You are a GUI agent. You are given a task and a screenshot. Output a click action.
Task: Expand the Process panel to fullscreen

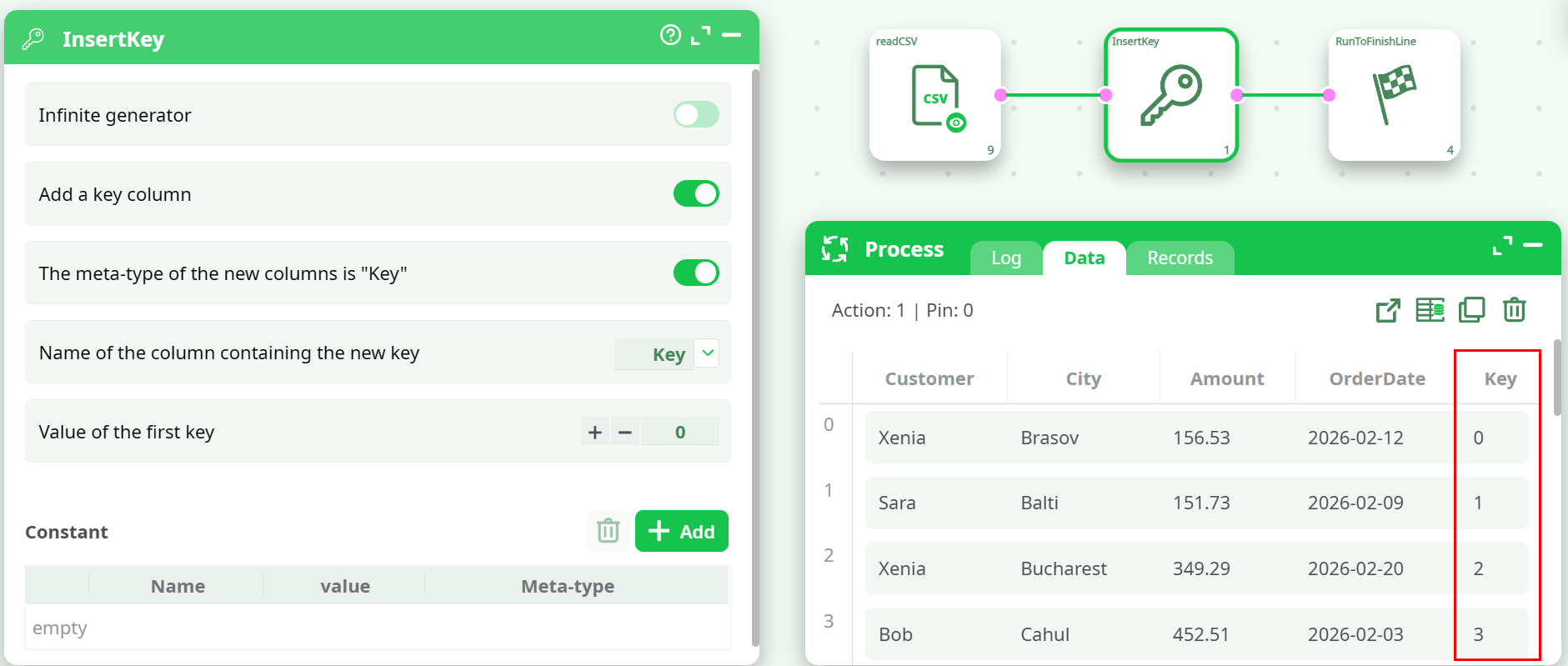coord(1502,246)
